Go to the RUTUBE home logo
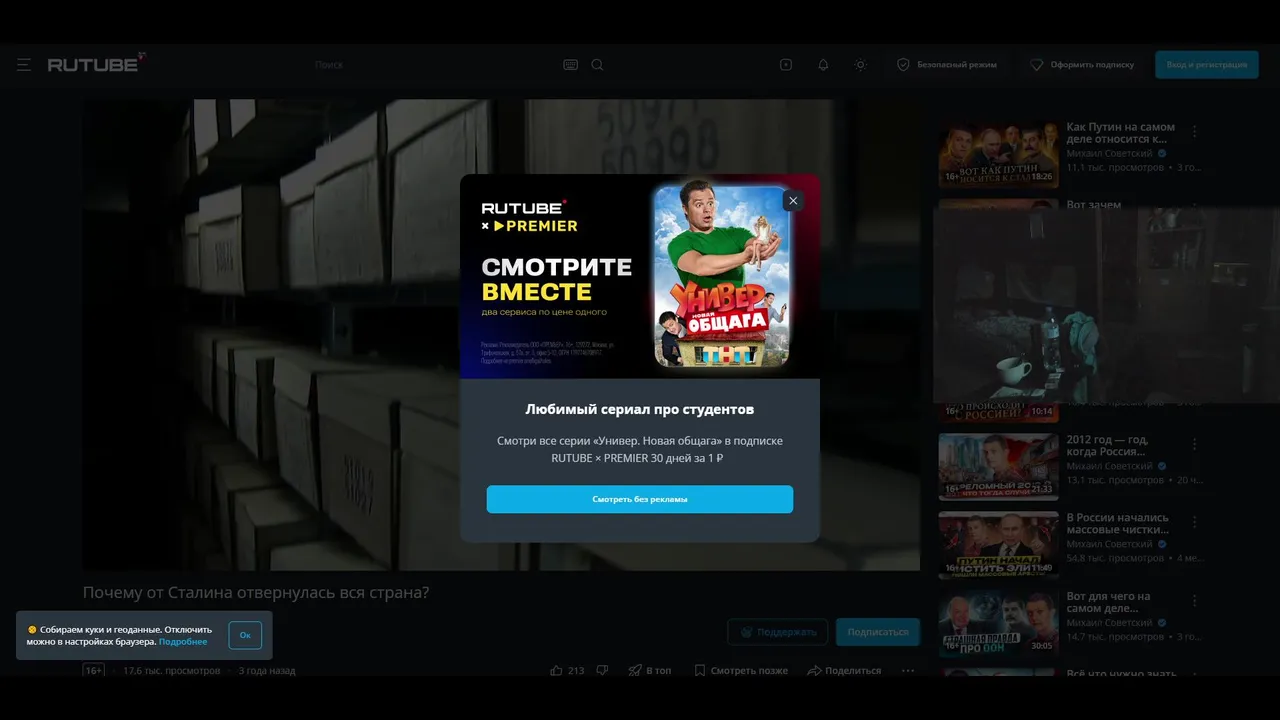Screen dimensions: 1280x720 [96, 64]
